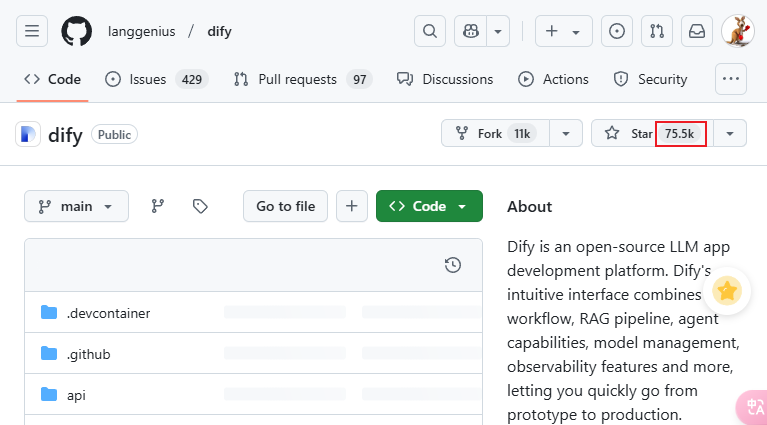767x425 pixels.
Task: Open the notifications inbox icon
Action: [x=697, y=31]
